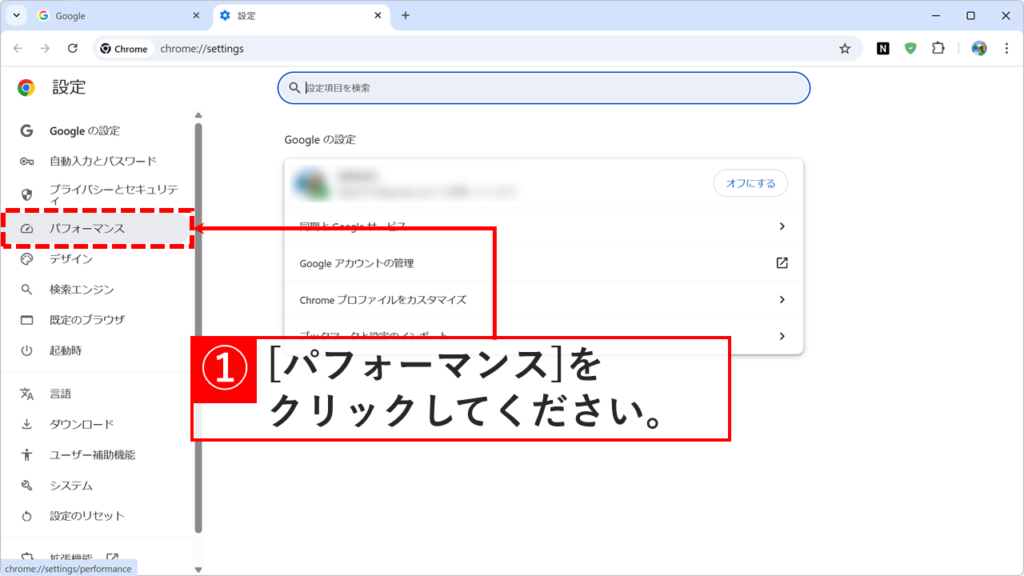1024x576 pixels.
Task: Click the Chrome badge in the address bar
Action: [x=123, y=47]
